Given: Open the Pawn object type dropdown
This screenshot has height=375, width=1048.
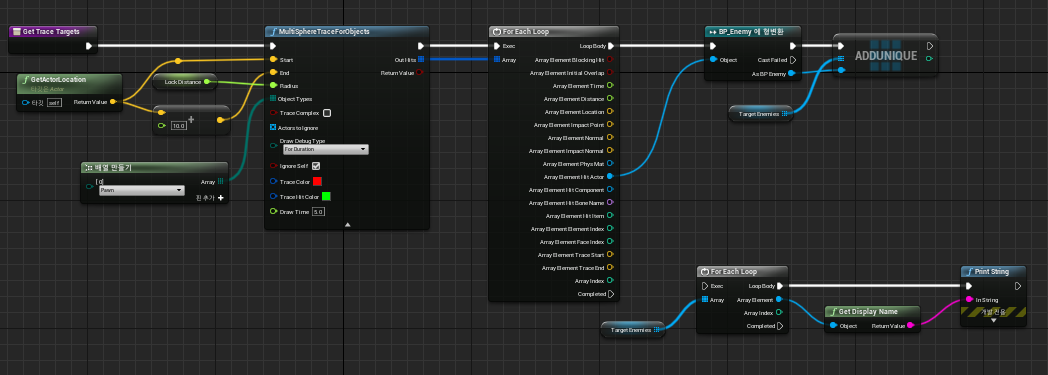Looking at the screenshot, I should click(x=141, y=191).
